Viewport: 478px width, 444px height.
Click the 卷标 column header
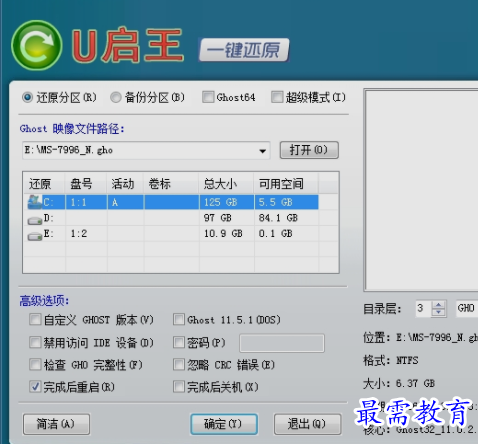click(x=171, y=183)
